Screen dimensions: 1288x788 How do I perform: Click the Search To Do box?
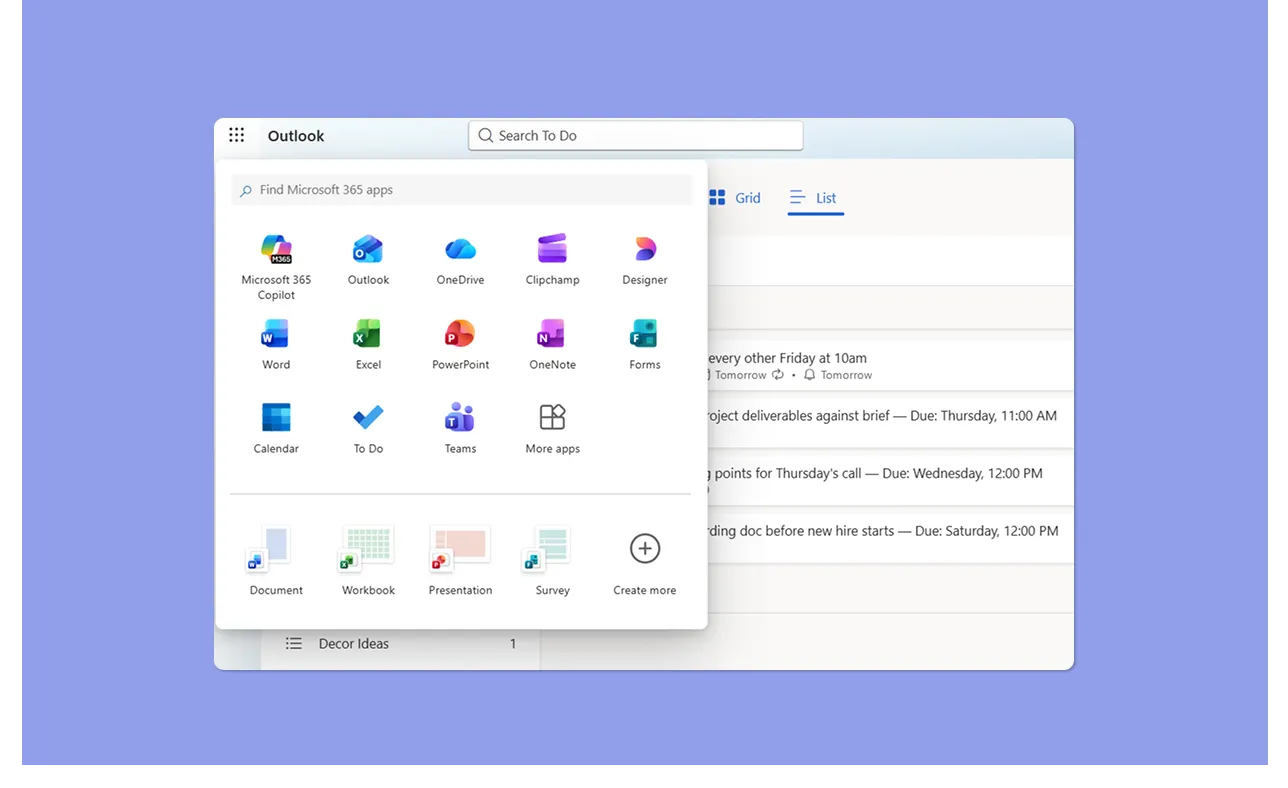635,136
